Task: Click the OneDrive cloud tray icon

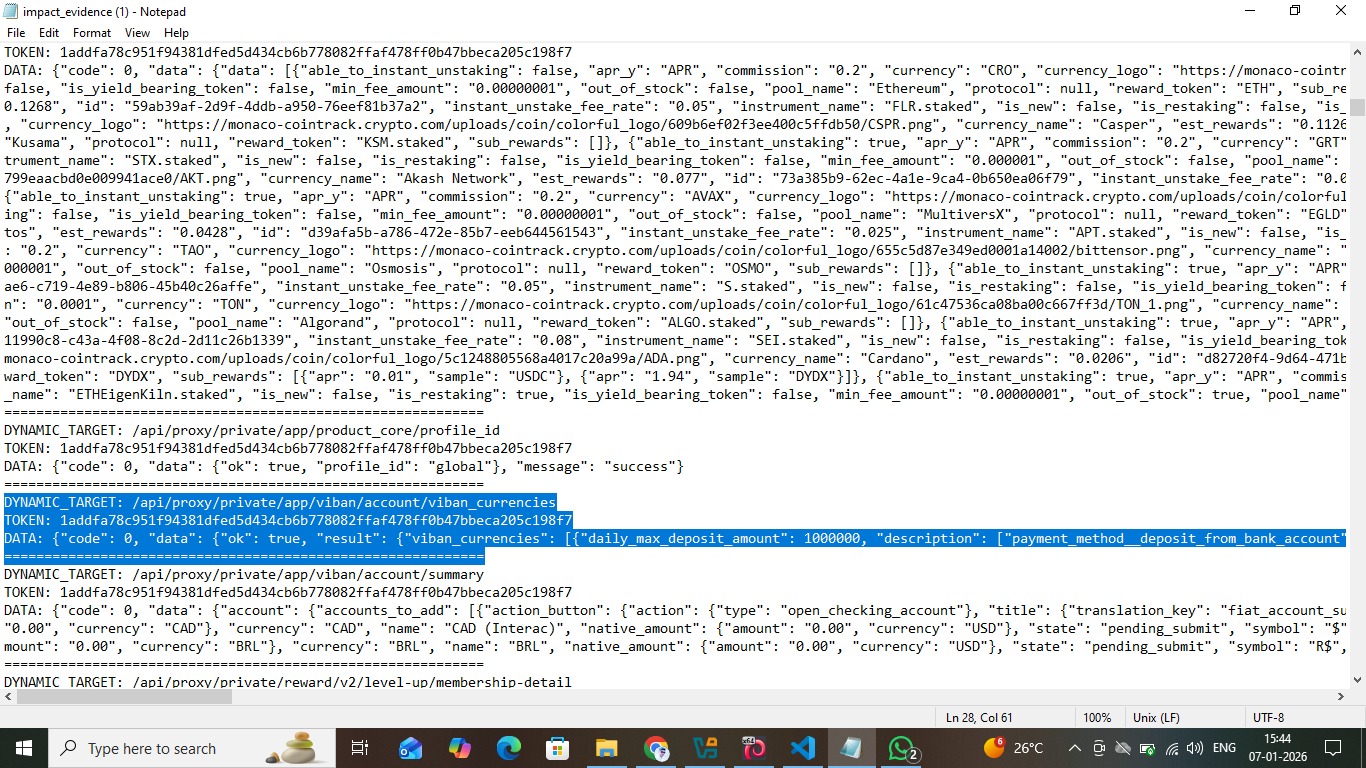Action: pos(1123,748)
